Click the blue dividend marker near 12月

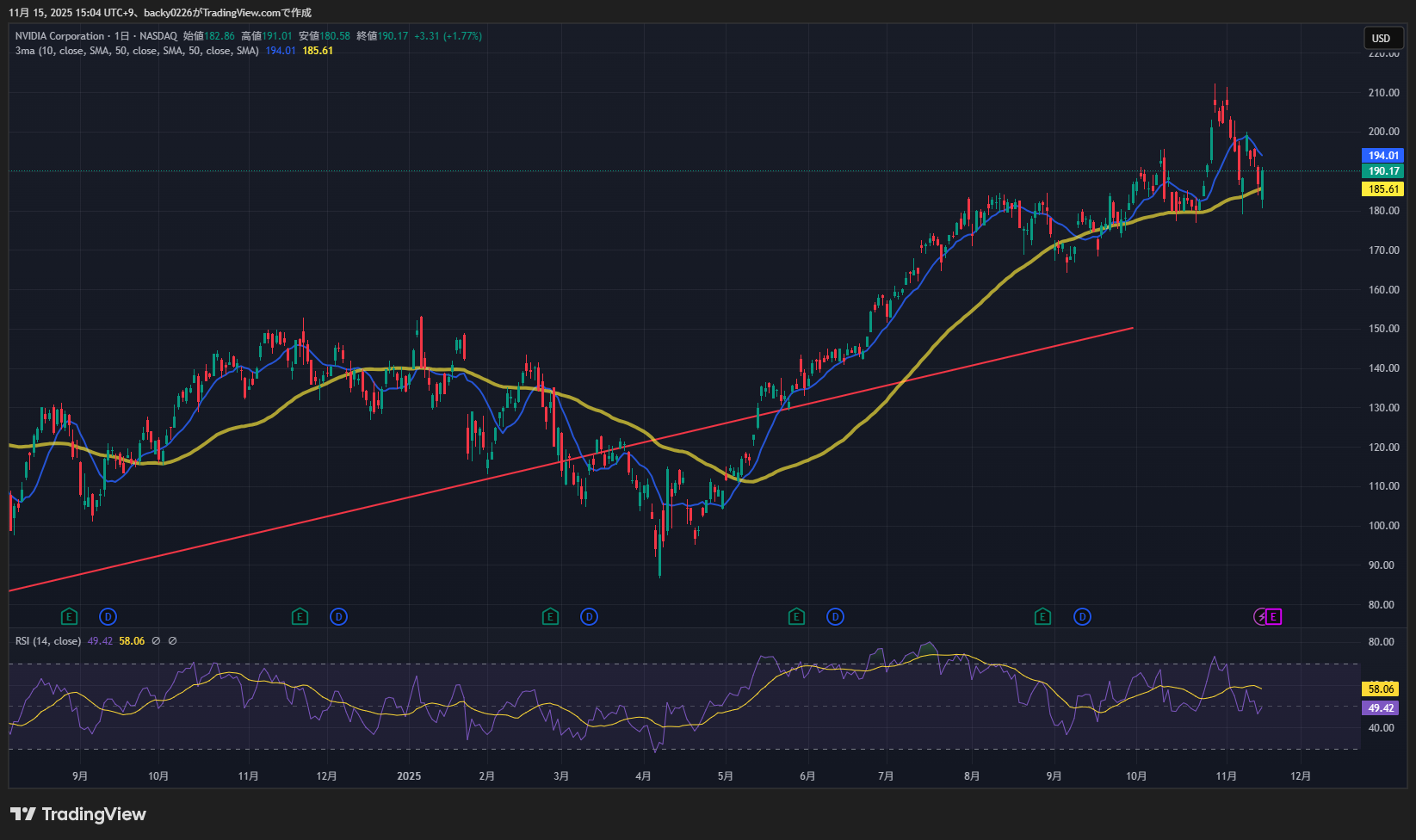(x=339, y=616)
